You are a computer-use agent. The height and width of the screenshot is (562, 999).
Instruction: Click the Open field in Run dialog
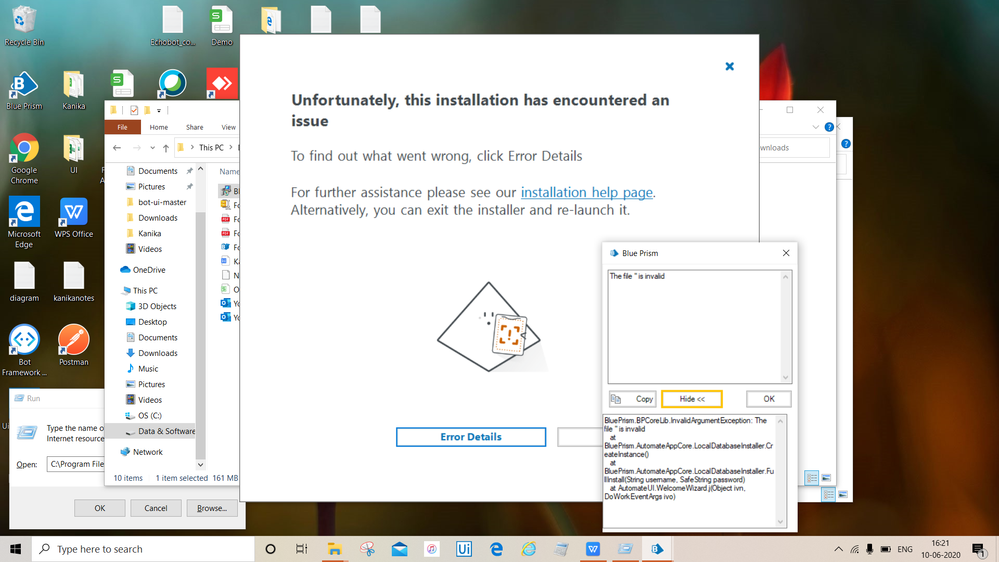tap(76, 464)
